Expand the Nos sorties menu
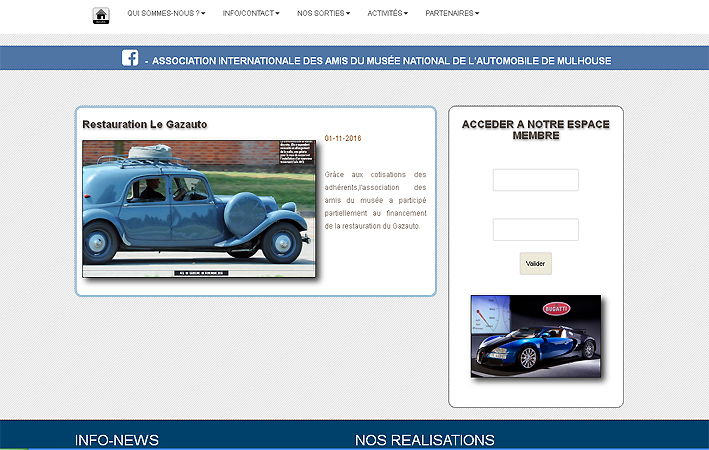 tap(323, 14)
